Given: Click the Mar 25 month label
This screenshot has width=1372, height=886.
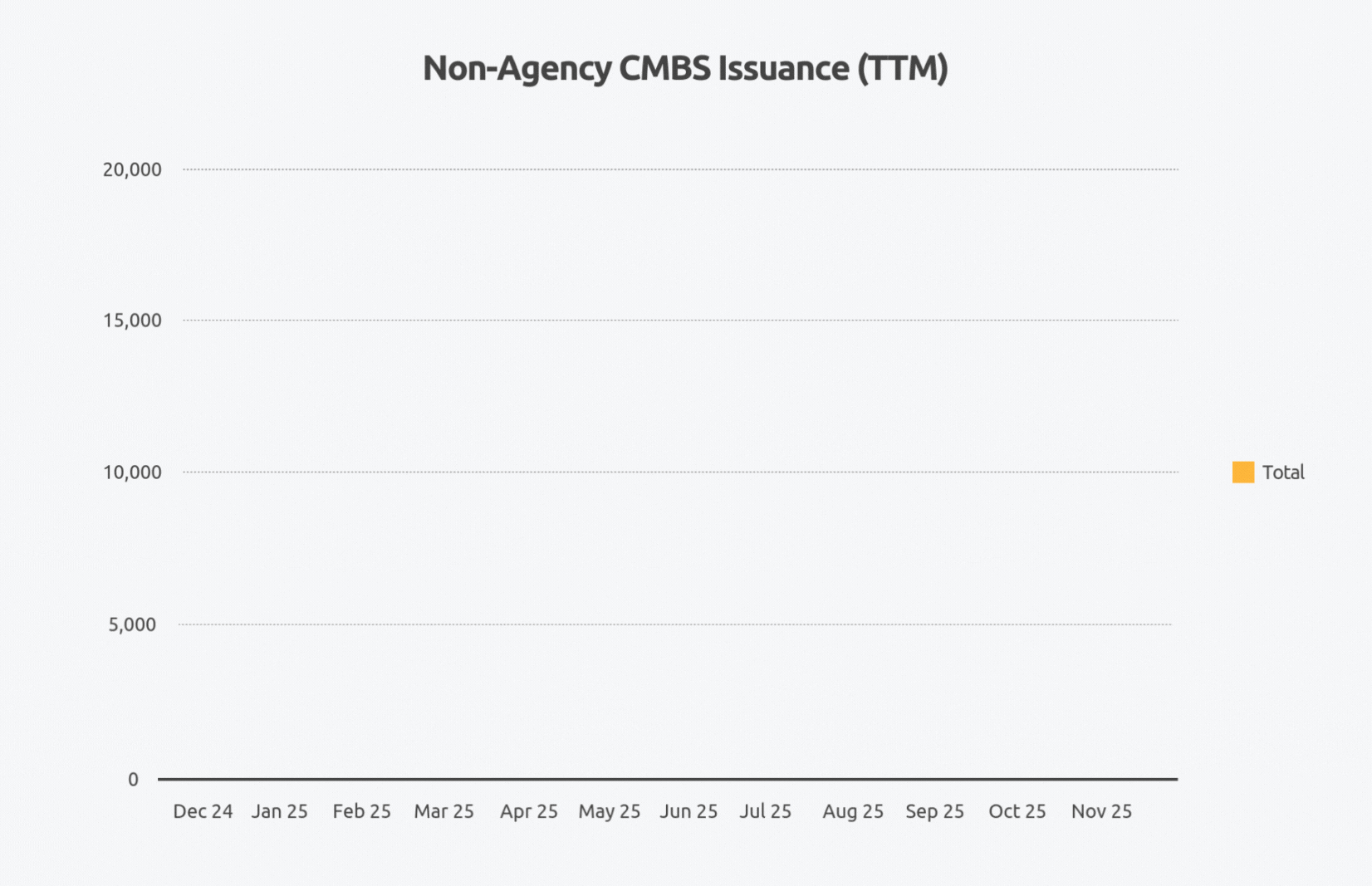Looking at the screenshot, I should click(443, 811).
